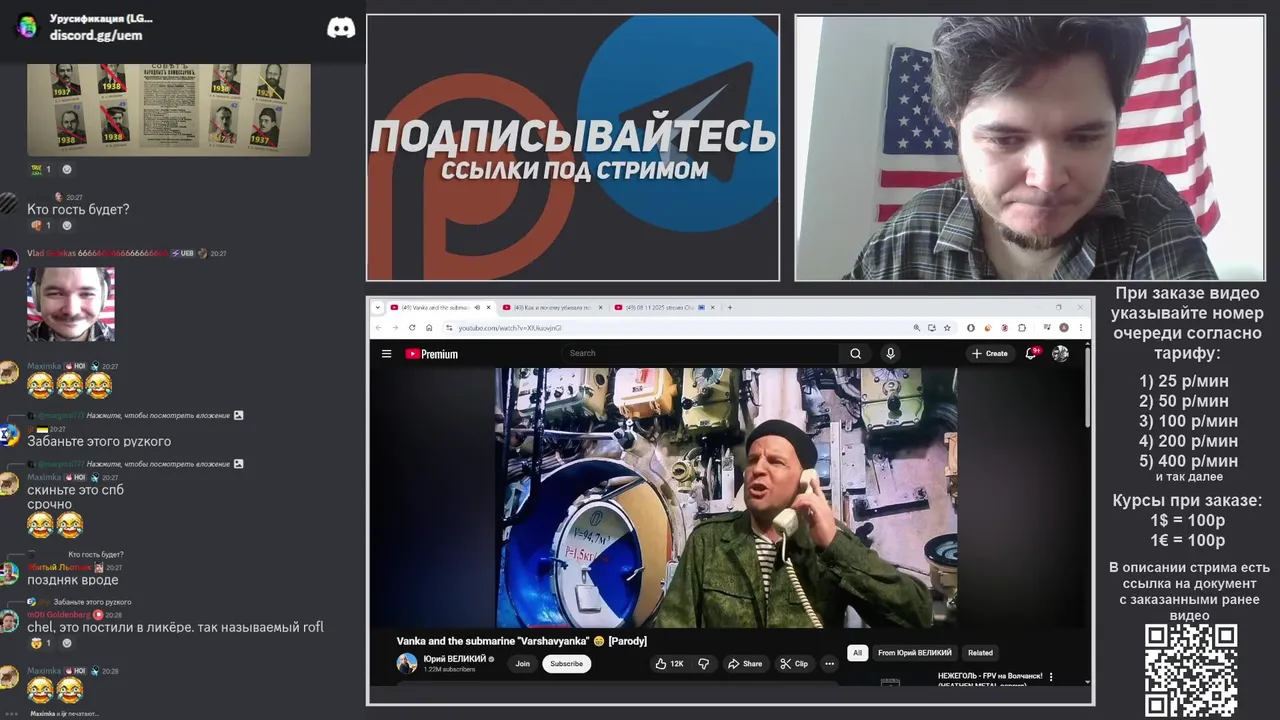
Task: Open the smiling man image from Vlad
Action: 70,304
